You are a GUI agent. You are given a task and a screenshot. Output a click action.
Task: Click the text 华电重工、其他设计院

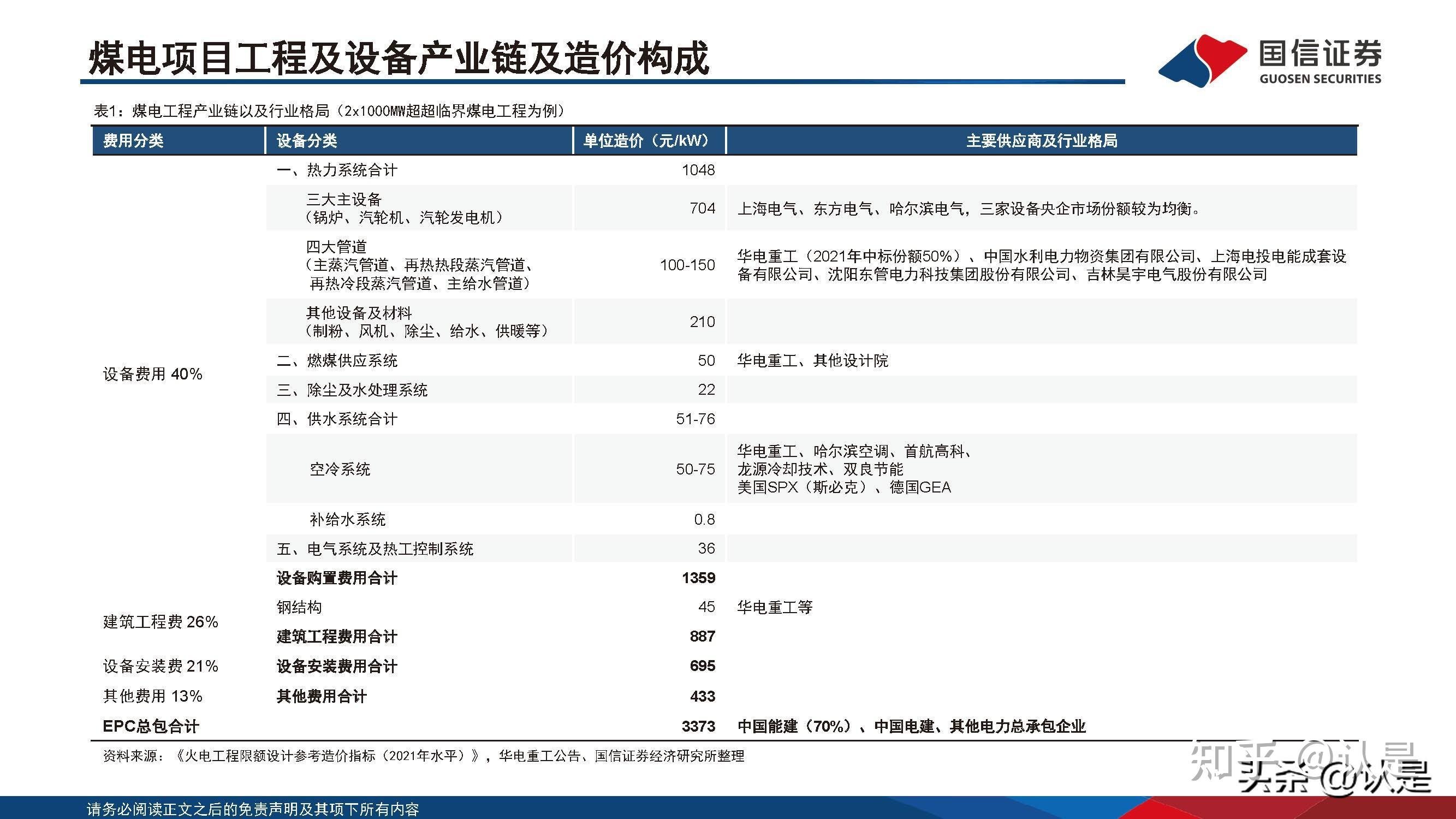(x=812, y=360)
